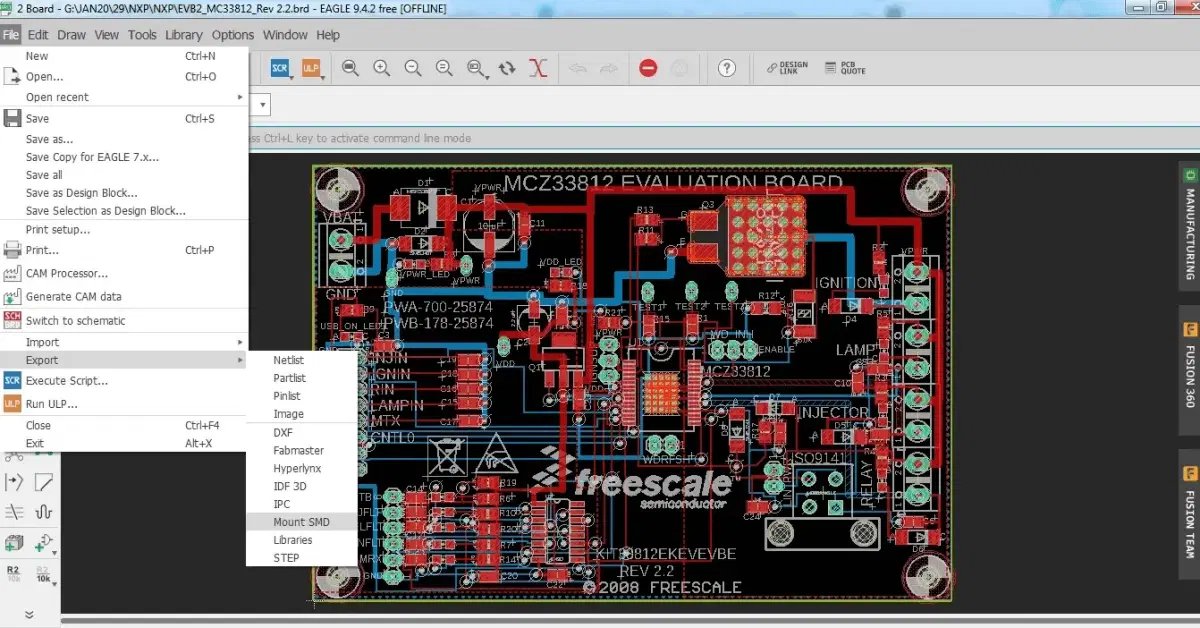Click Save all in the File menu
1200x628 pixels.
pos(124,175)
